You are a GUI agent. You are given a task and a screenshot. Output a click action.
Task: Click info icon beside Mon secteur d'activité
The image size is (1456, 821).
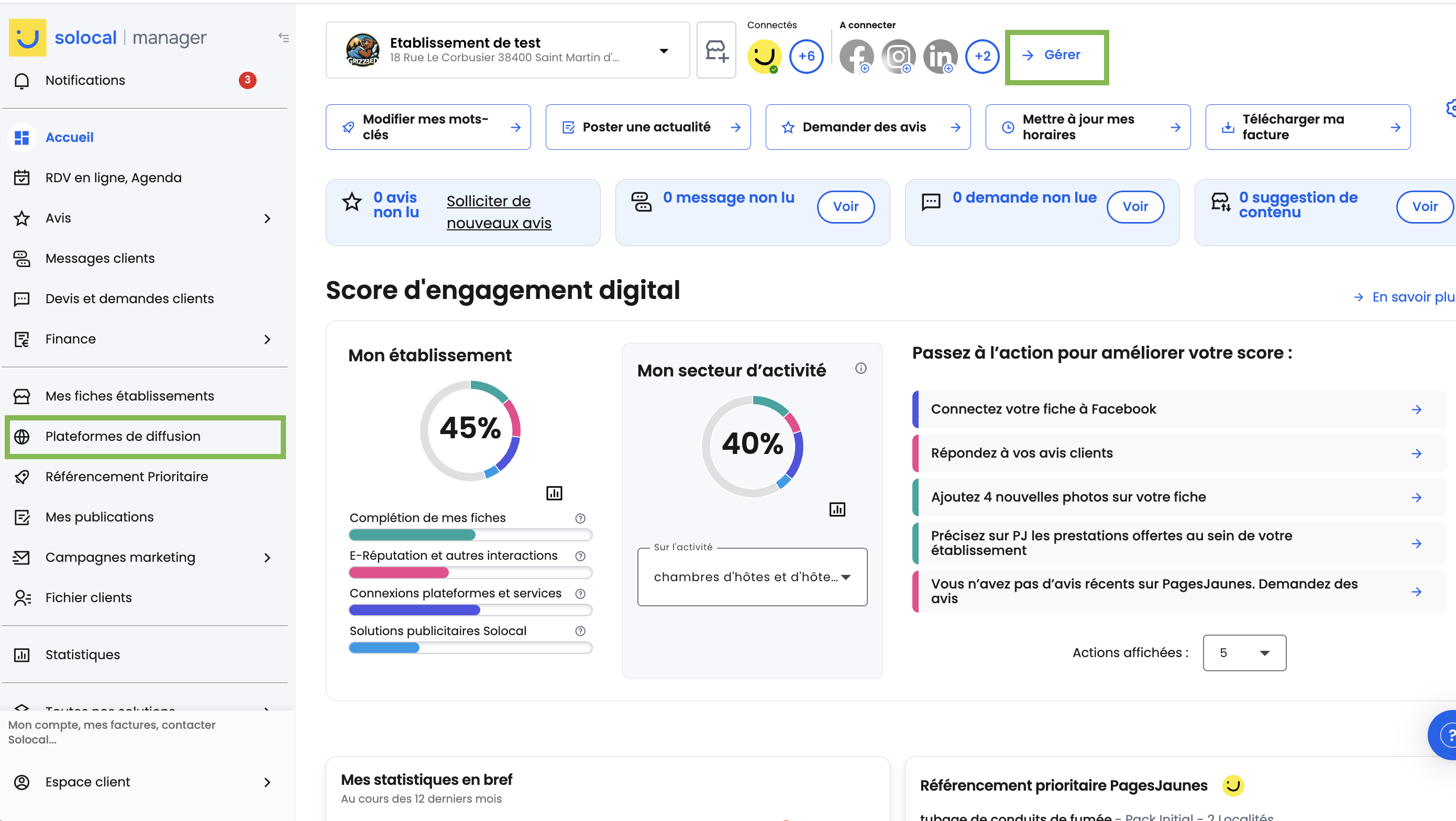coord(861,369)
